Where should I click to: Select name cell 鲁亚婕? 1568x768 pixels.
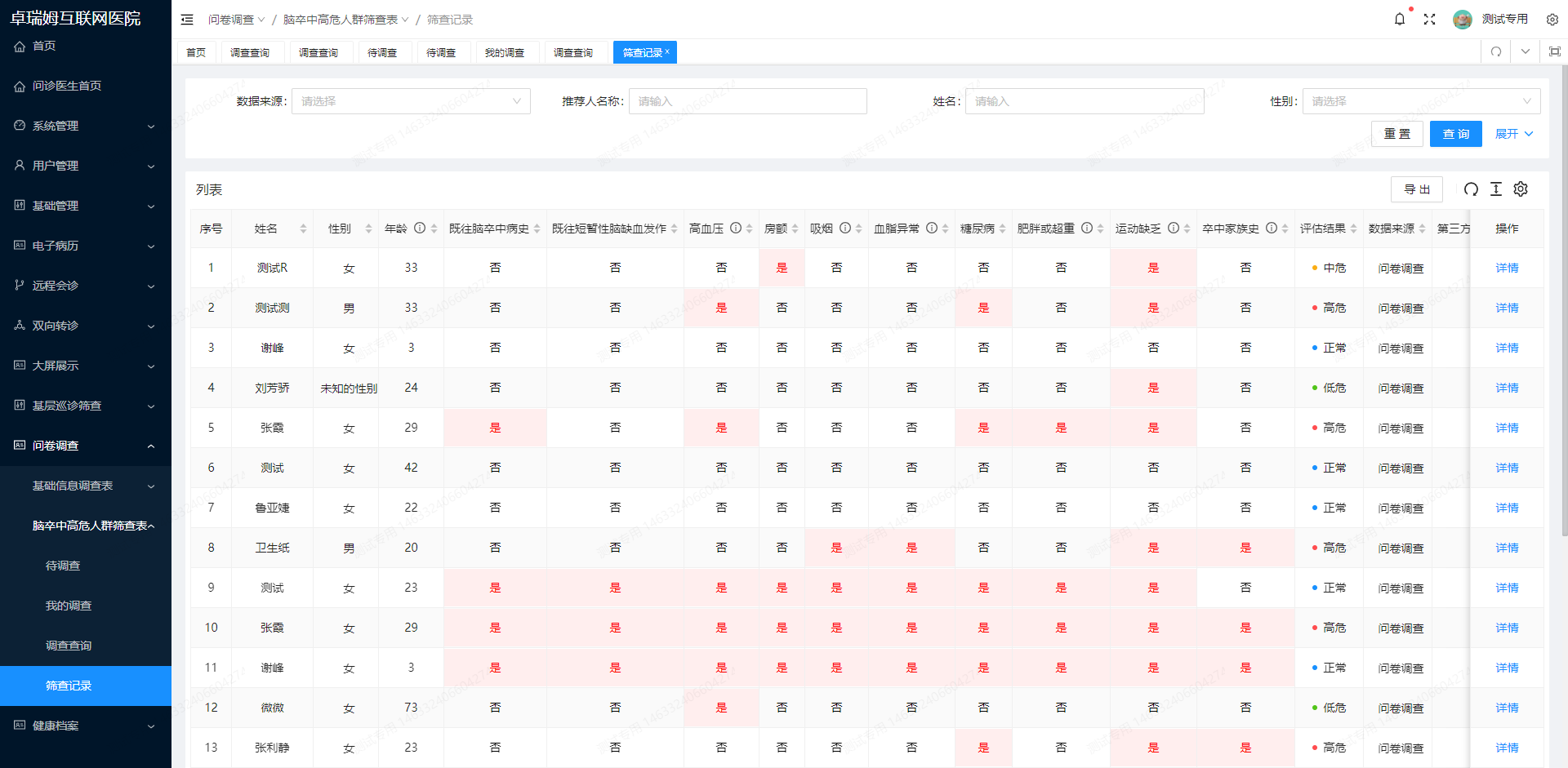pos(272,508)
